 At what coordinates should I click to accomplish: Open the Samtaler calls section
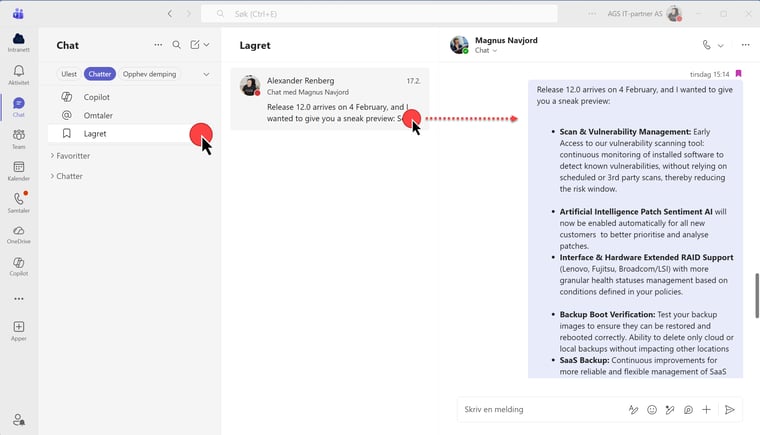tap(18, 203)
